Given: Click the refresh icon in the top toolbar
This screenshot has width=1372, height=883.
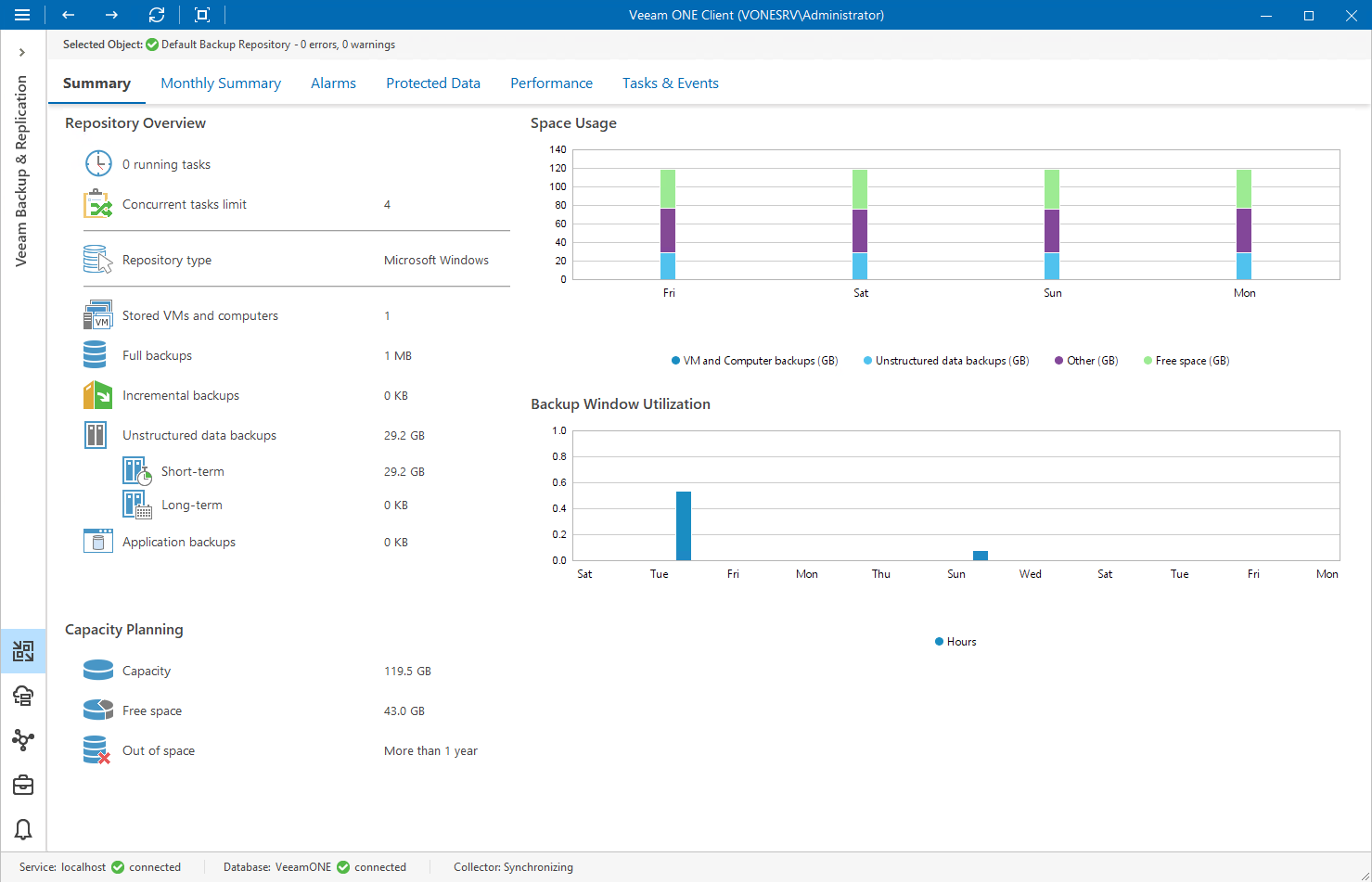Looking at the screenshot, I should click(156, 15).
